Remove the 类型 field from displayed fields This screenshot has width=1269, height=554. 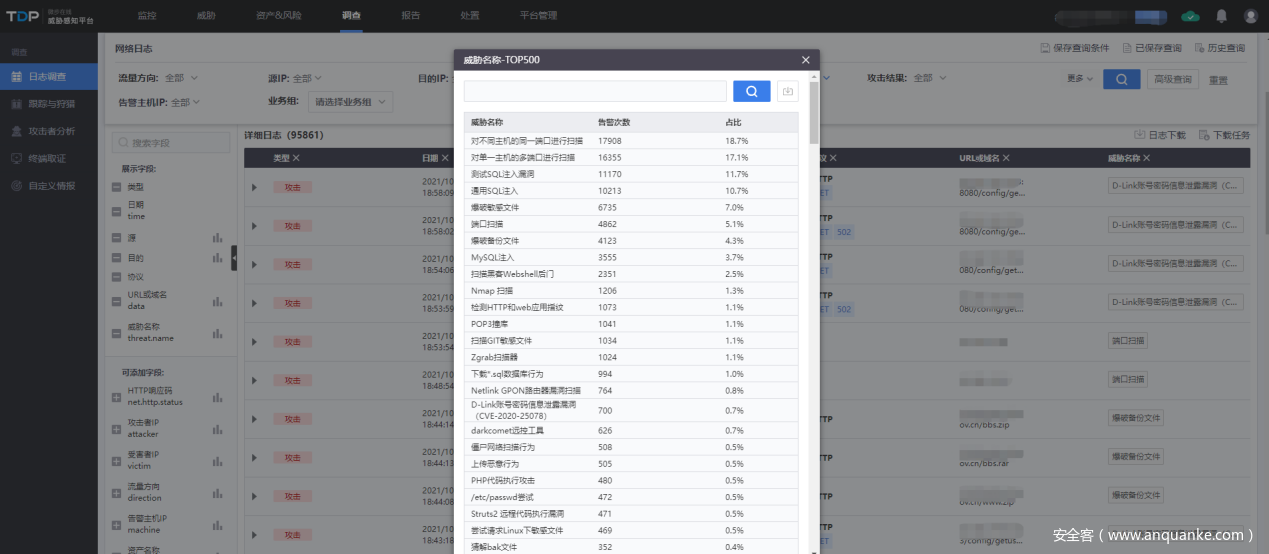pos(117,187)
